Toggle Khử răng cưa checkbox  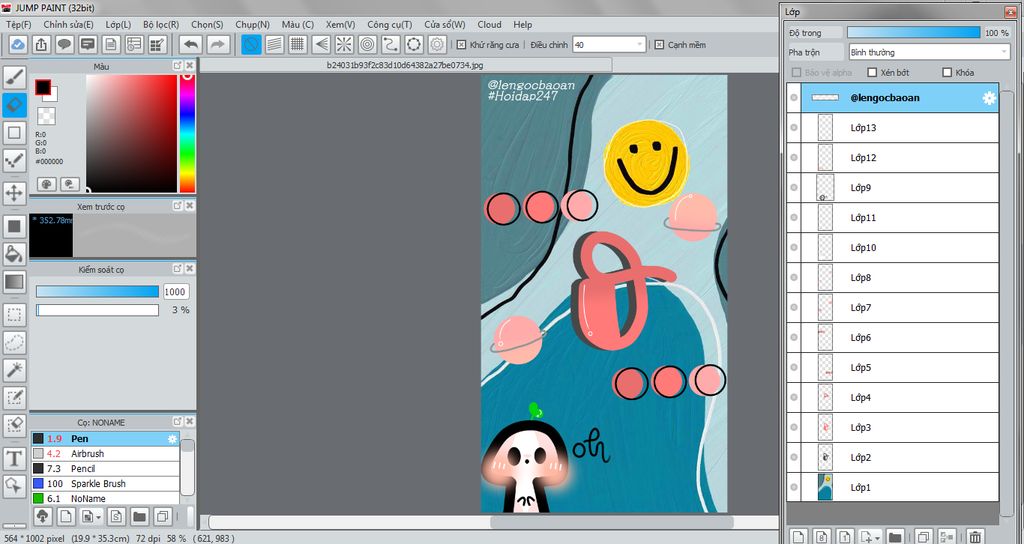click(461, 44)
